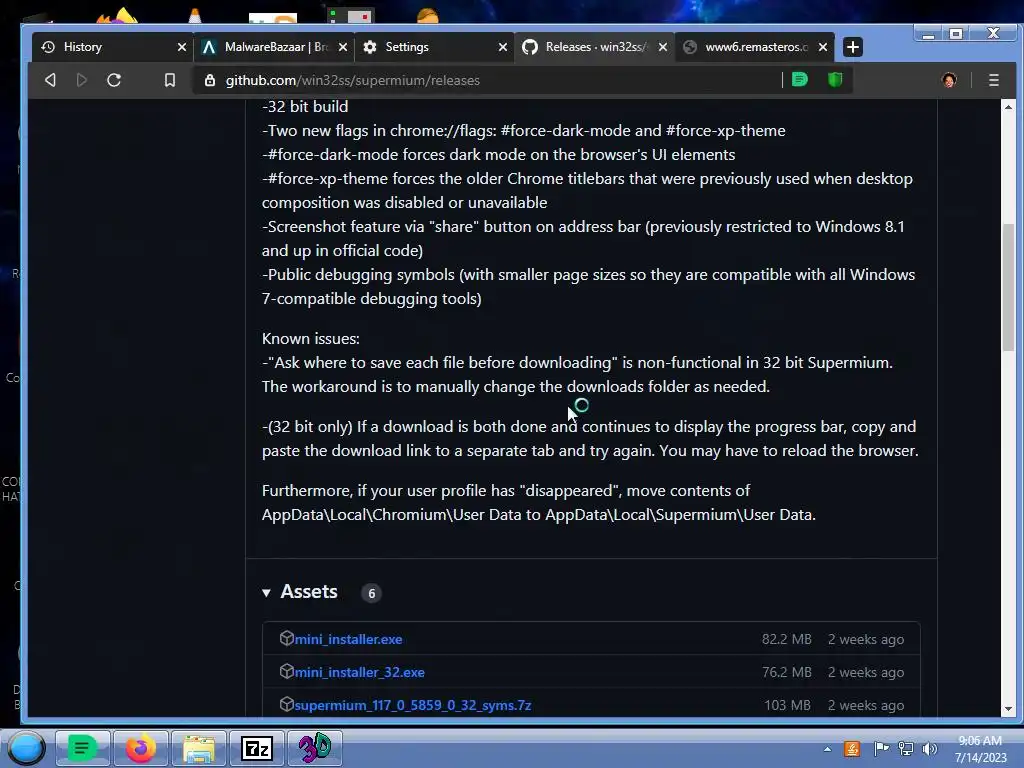
Task: Close the MalwareBazaar tab
Action: (343, 47)
